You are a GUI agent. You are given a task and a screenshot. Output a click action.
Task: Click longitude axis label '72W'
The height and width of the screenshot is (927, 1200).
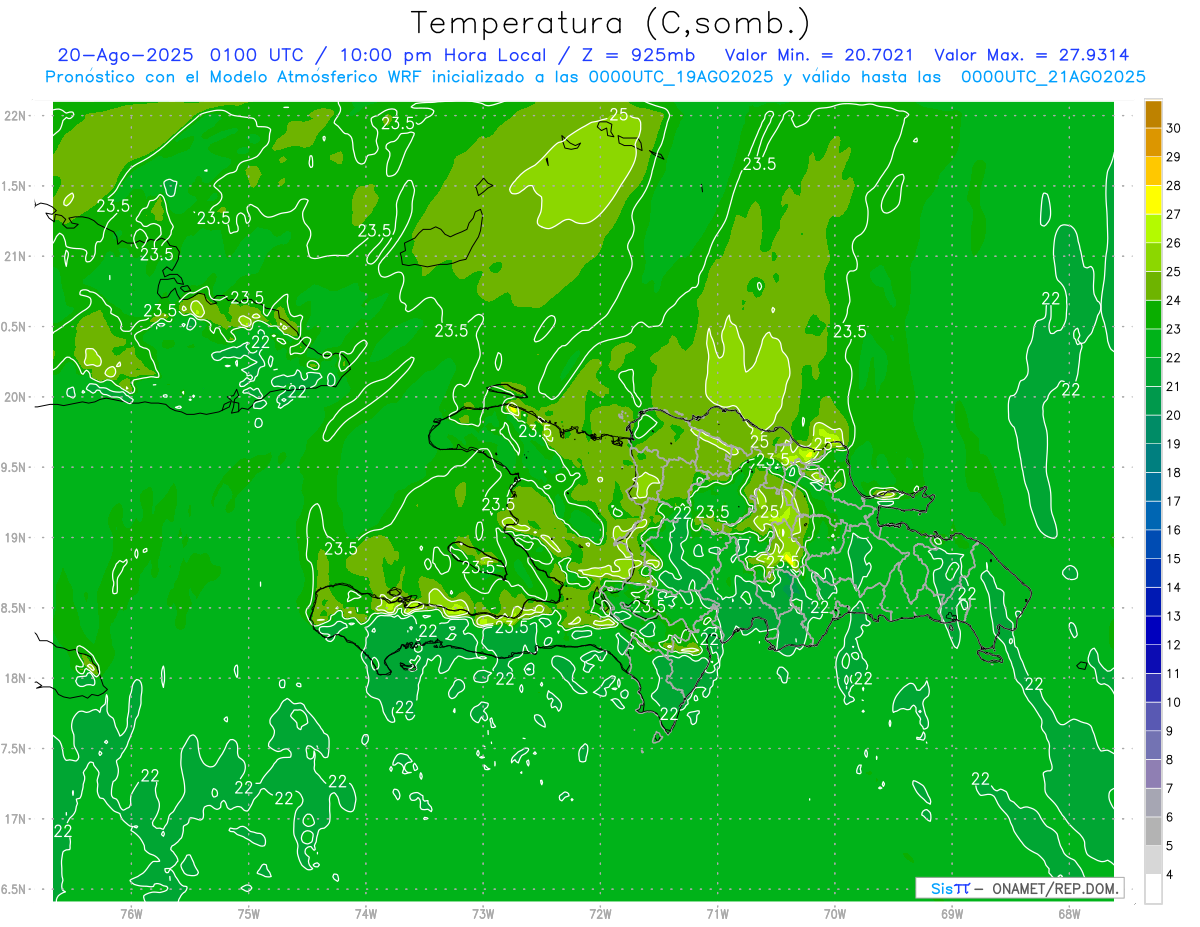[600, 913]
